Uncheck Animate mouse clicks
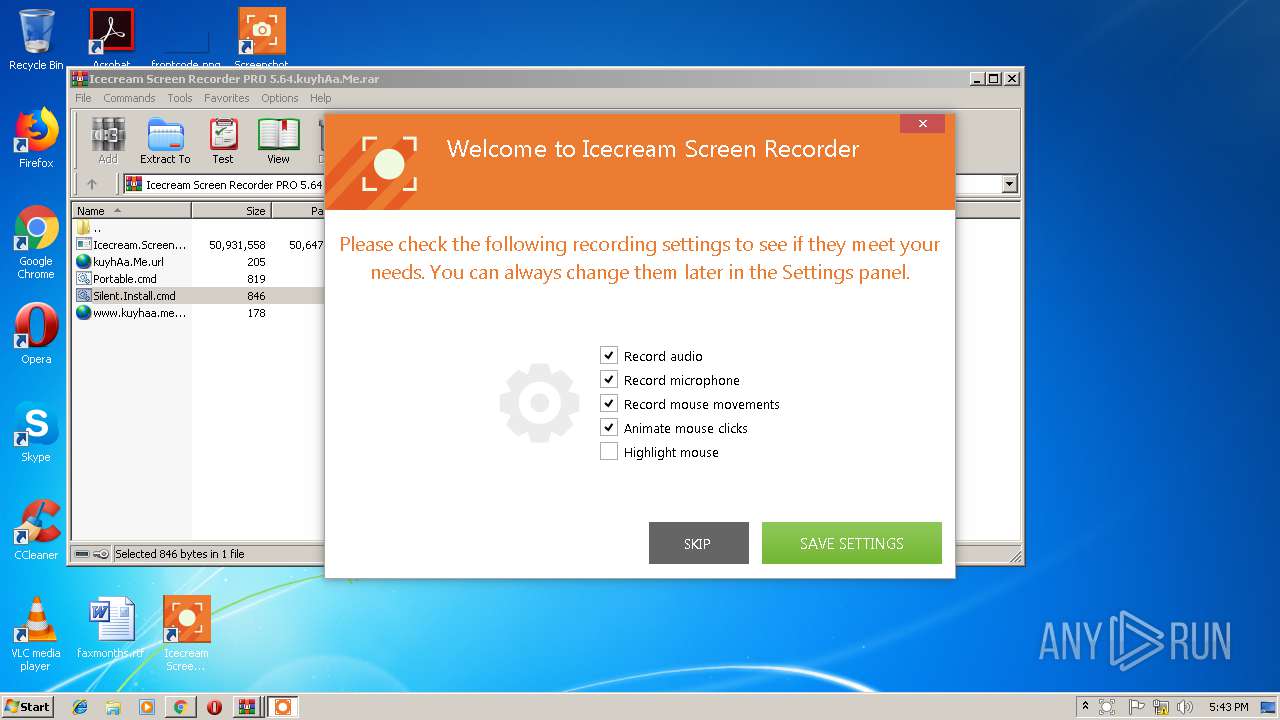Screen dimensions: 1280x720 pos(609,427)
